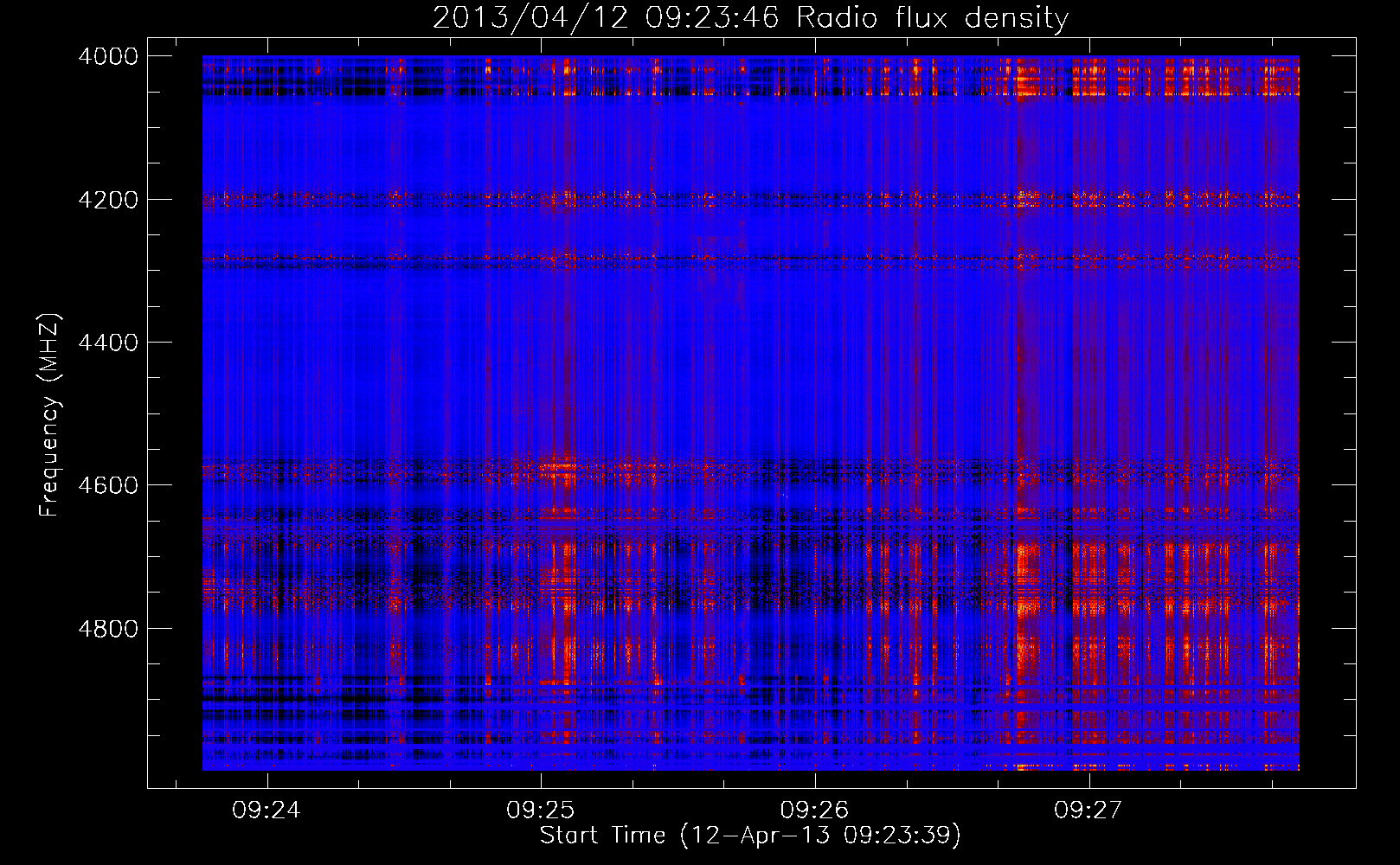Screen dimensions: 1400x865
Task: Click the 'Start Time (12-Apr-13 09:23:39)' label
Action: (x=750, y=836)
